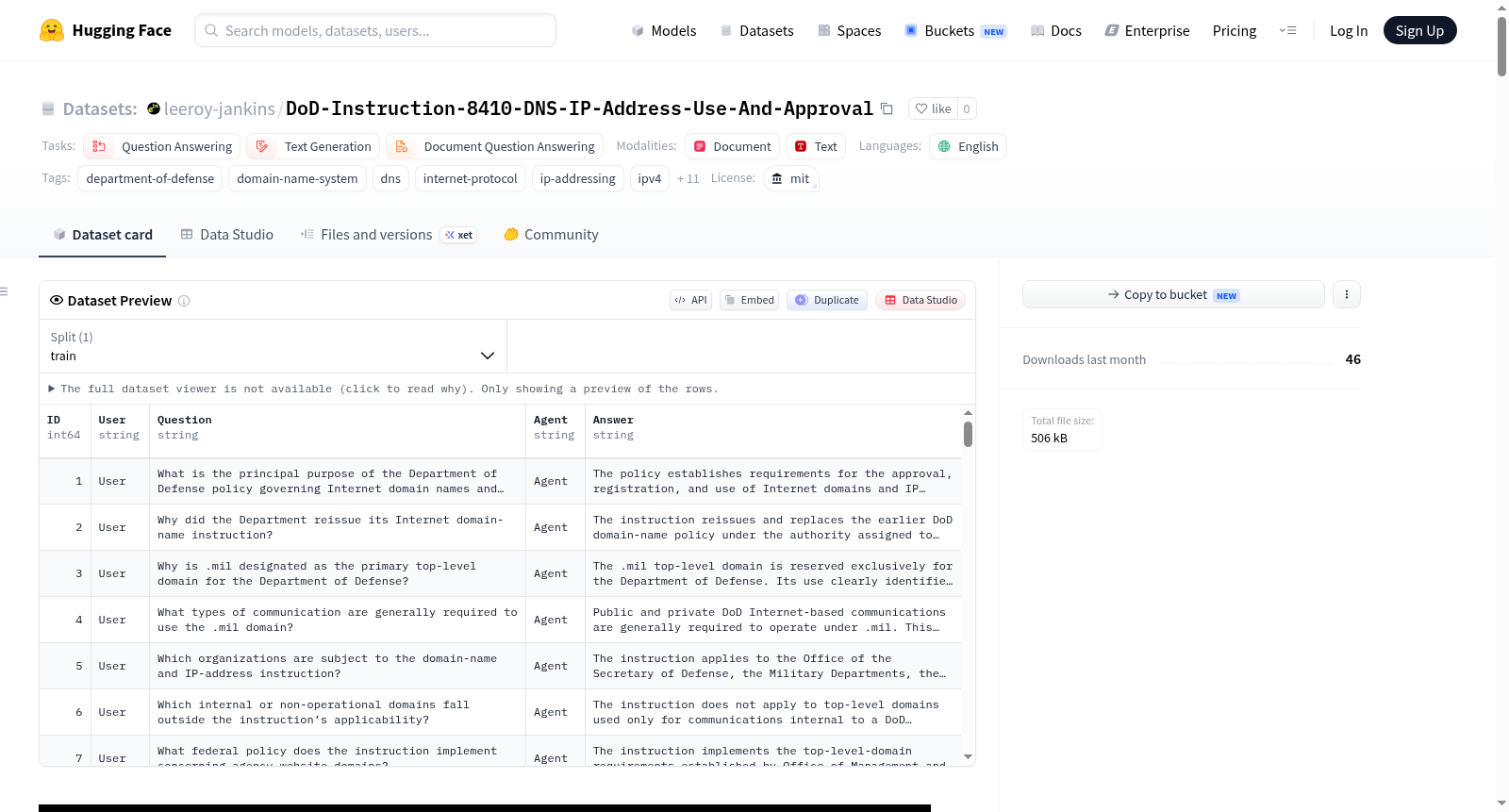Click the xet storage badge
This screenshot has height=812, width=1509.
click(459, 235)
